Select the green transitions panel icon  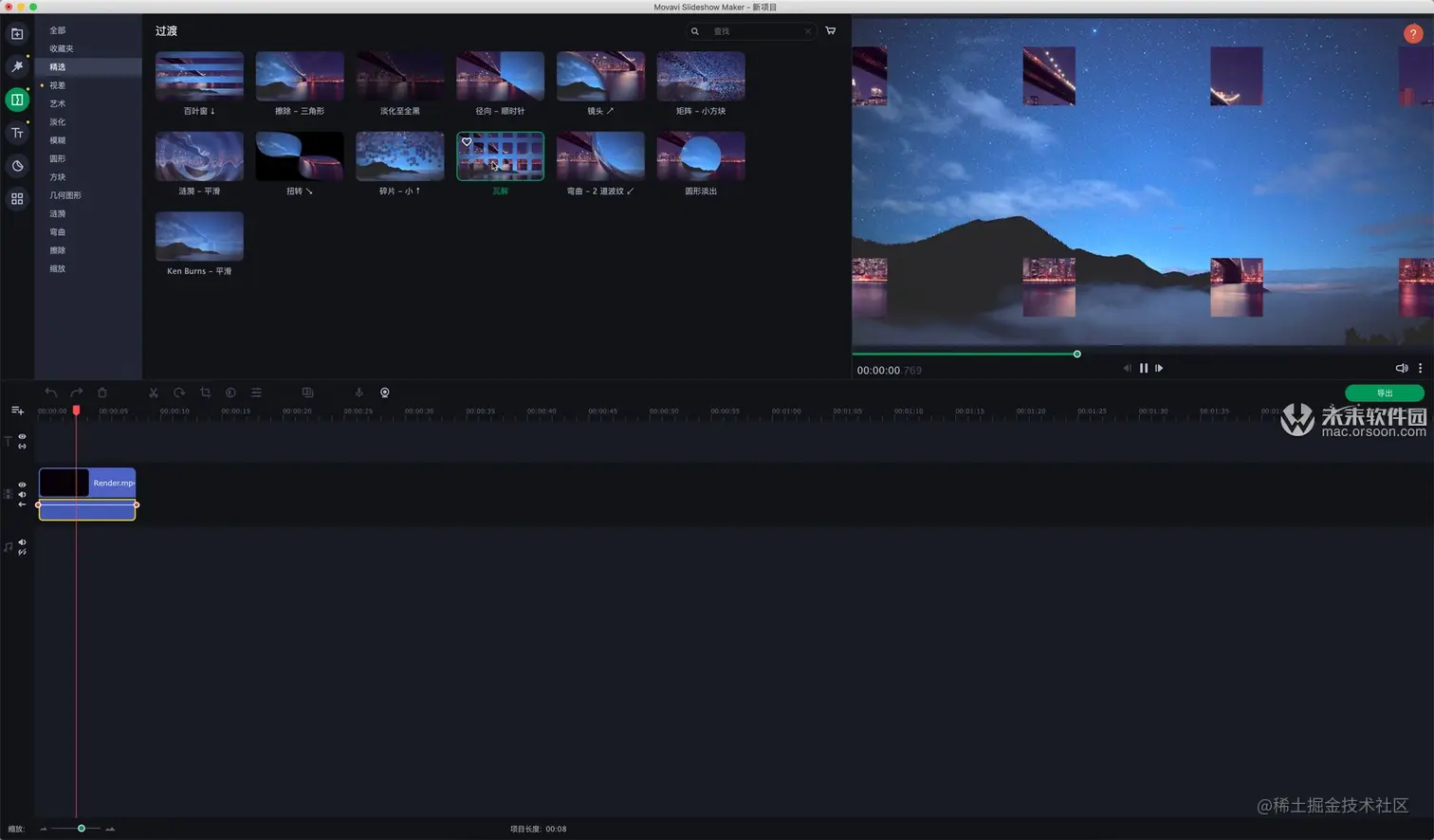coord(17,100)
